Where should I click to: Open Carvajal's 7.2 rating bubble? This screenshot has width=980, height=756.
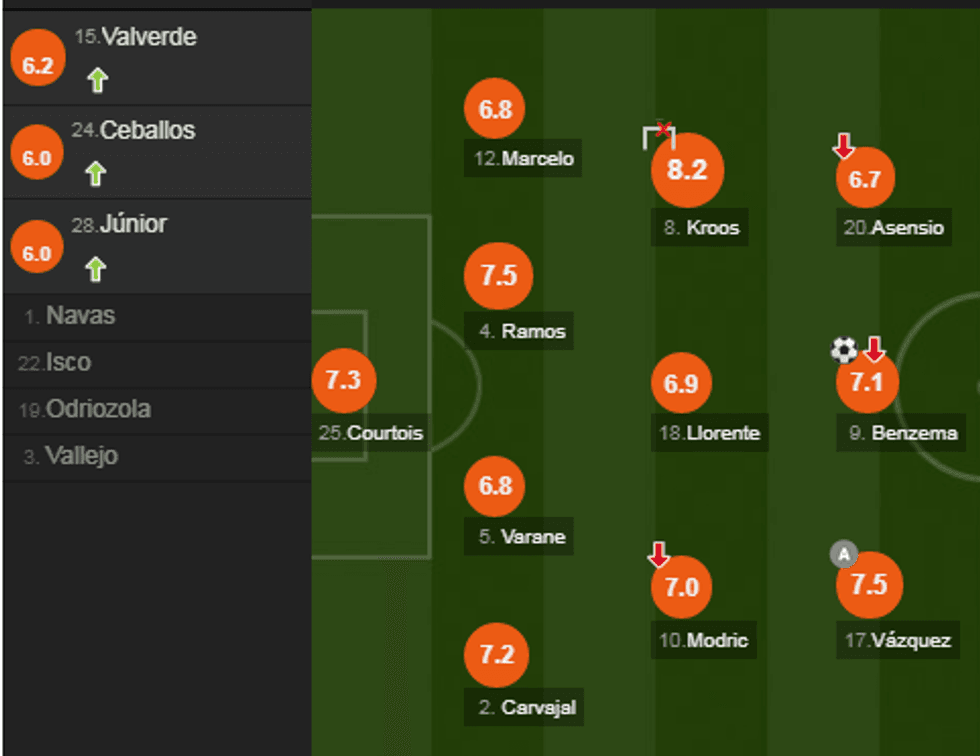(497, 655)
